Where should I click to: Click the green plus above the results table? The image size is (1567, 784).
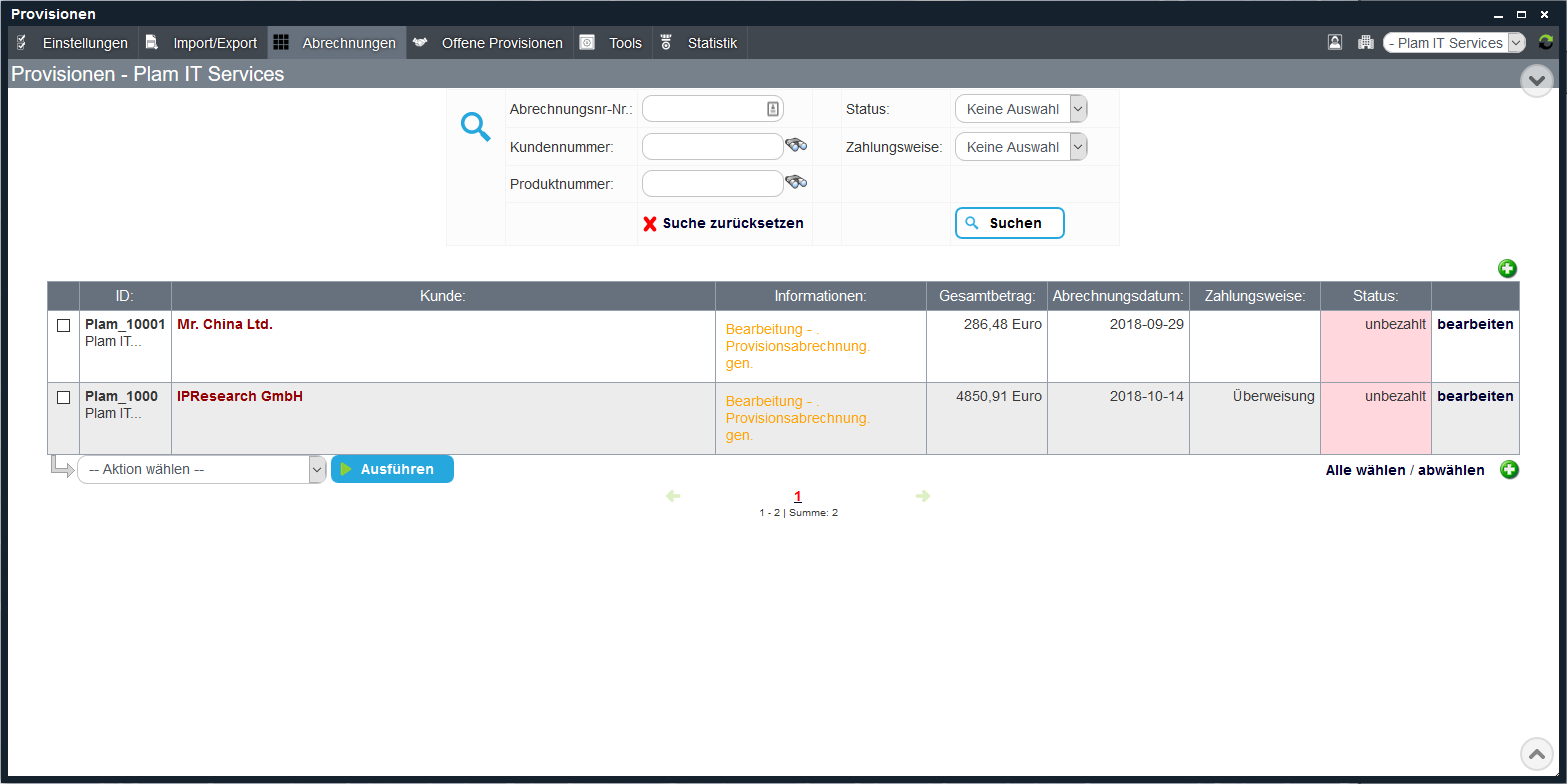point(1507,268)
